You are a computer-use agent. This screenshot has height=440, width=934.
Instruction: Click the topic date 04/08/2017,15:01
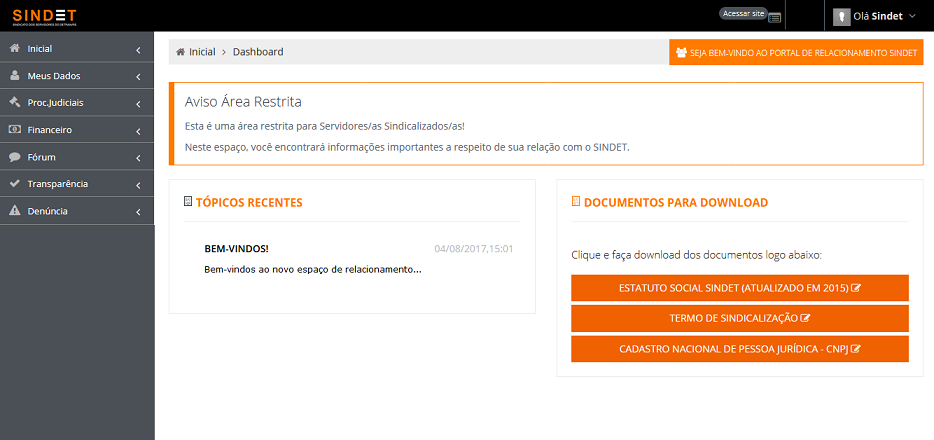coord(474,248)
